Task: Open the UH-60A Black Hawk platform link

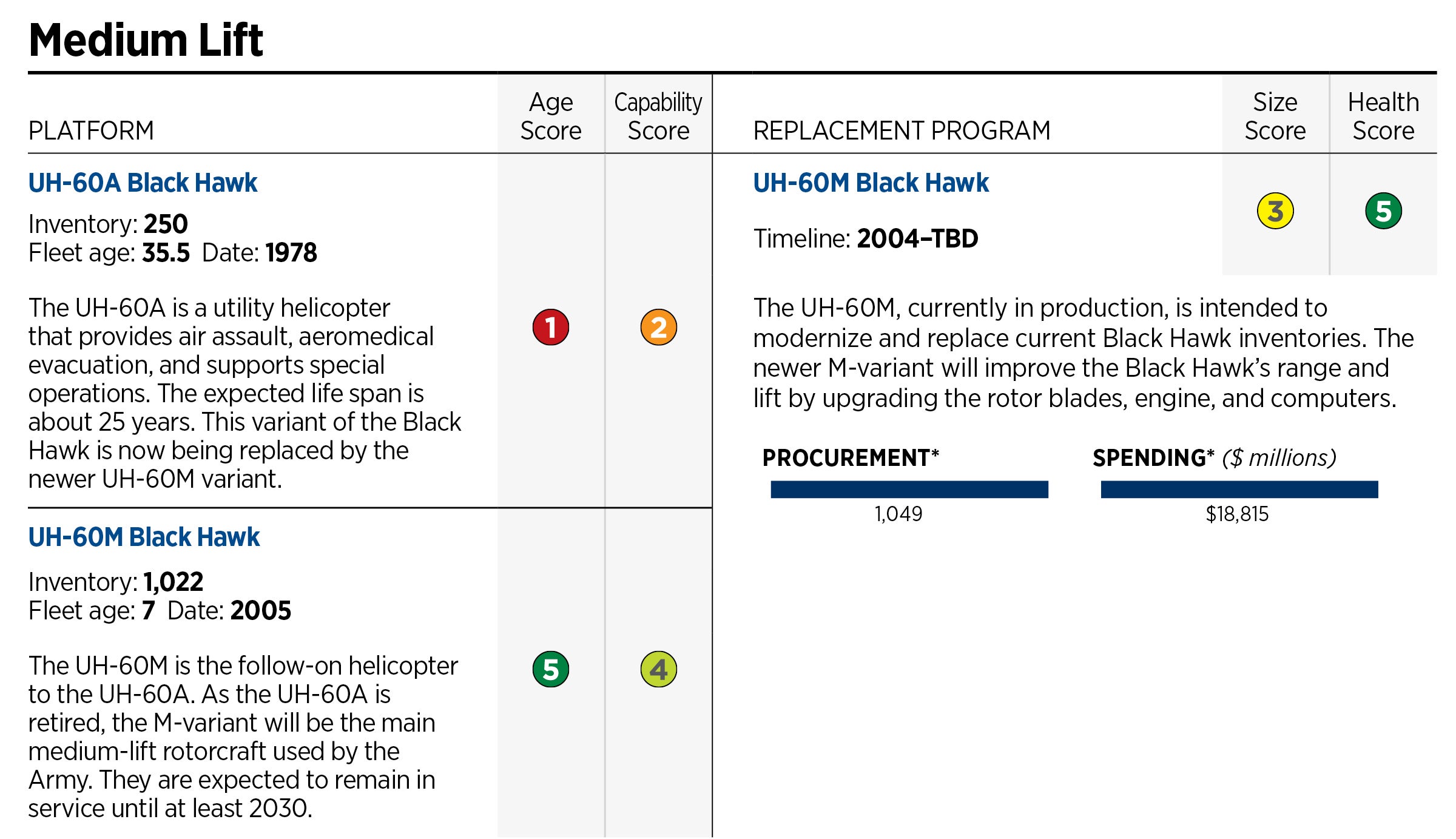Action: pos(143,183)
